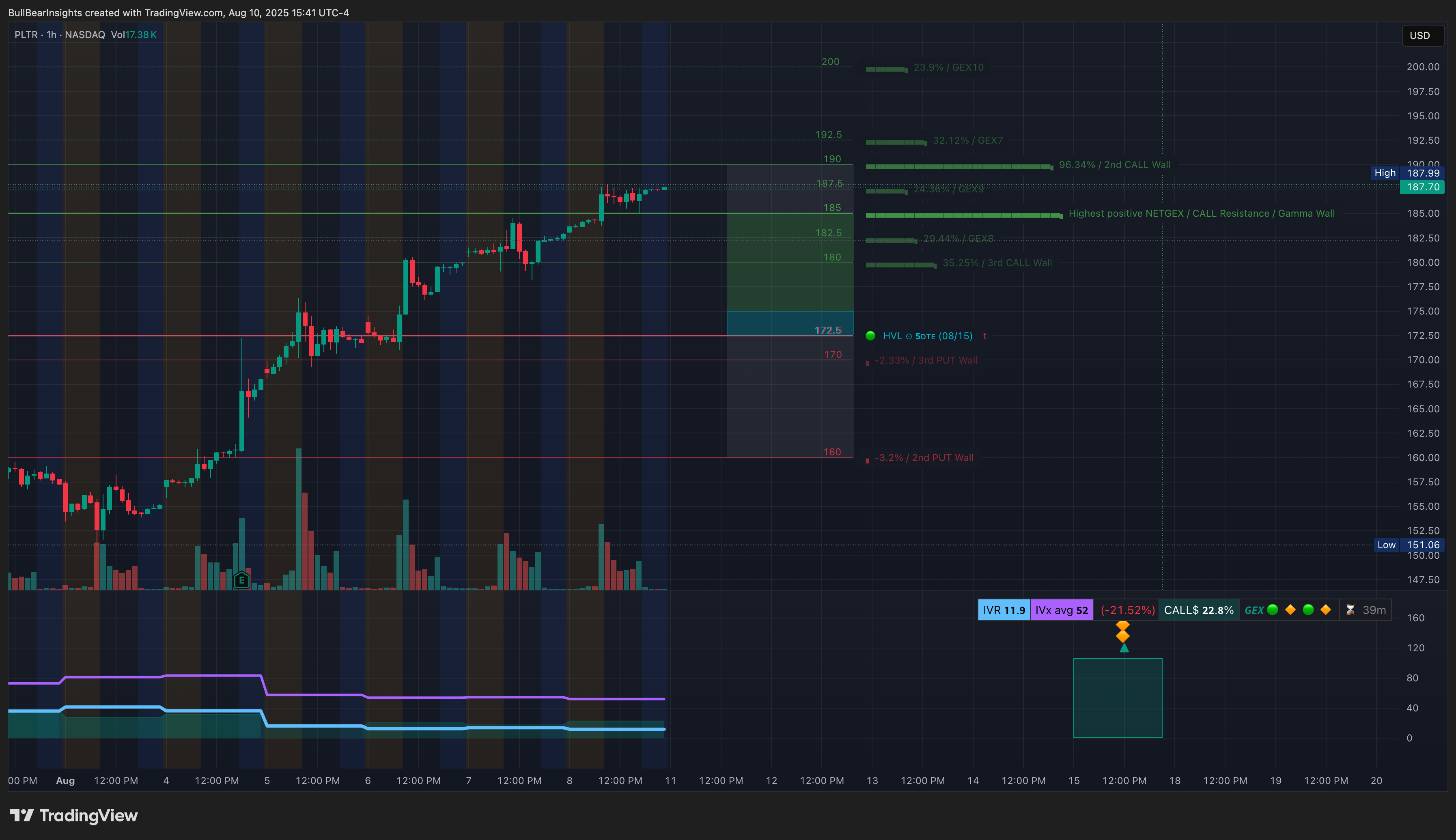Click the 11 date label on the time axis
Viewport: 1456px width, 840px height.
[x=670, y=781]
